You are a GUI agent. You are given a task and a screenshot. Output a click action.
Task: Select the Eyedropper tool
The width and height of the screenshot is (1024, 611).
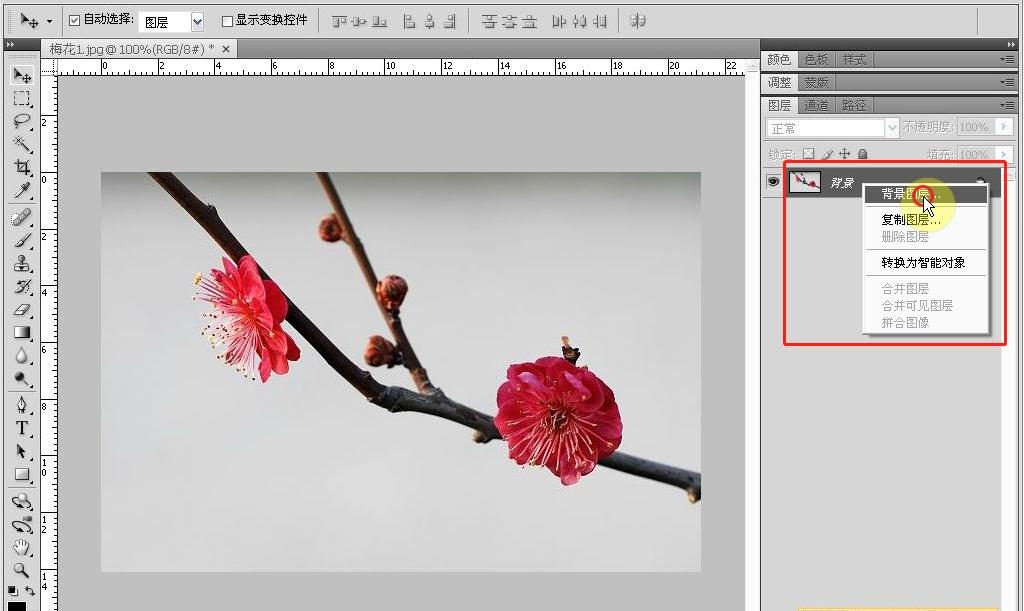coord(21,190)
